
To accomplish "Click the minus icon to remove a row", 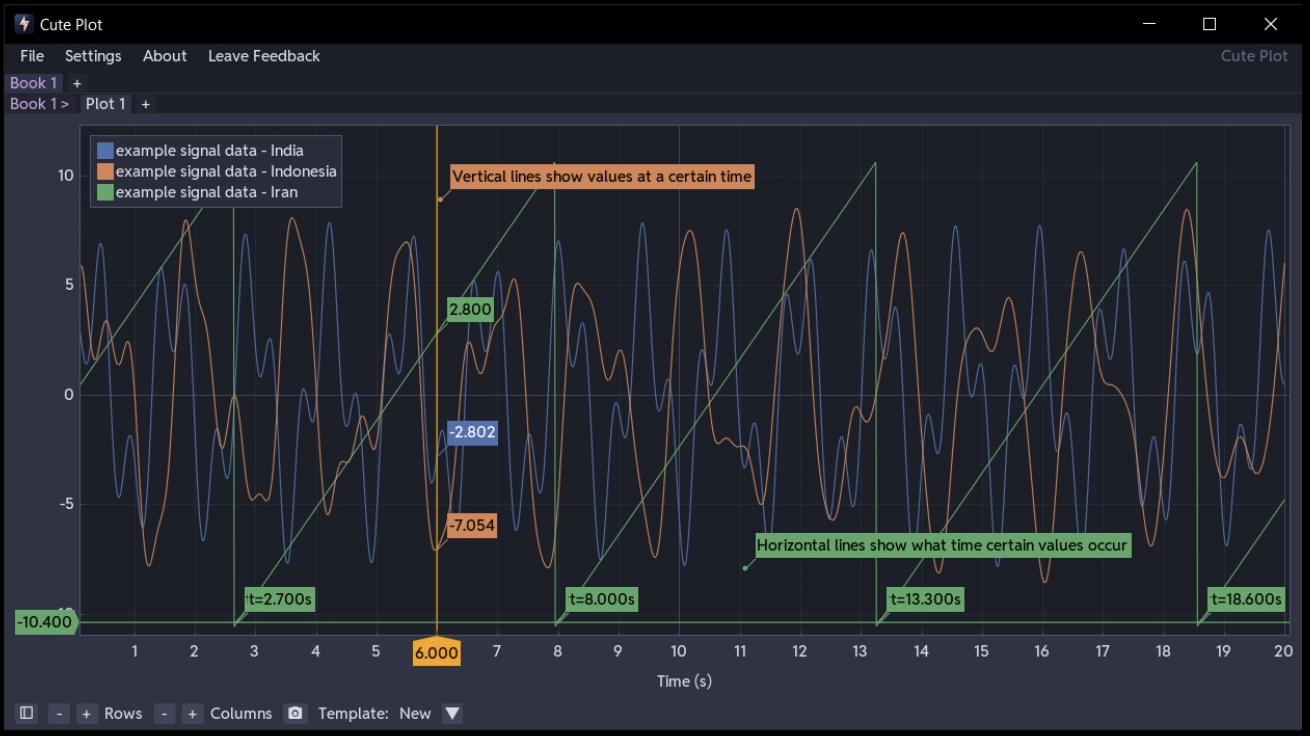I will [x=59, y=713].
